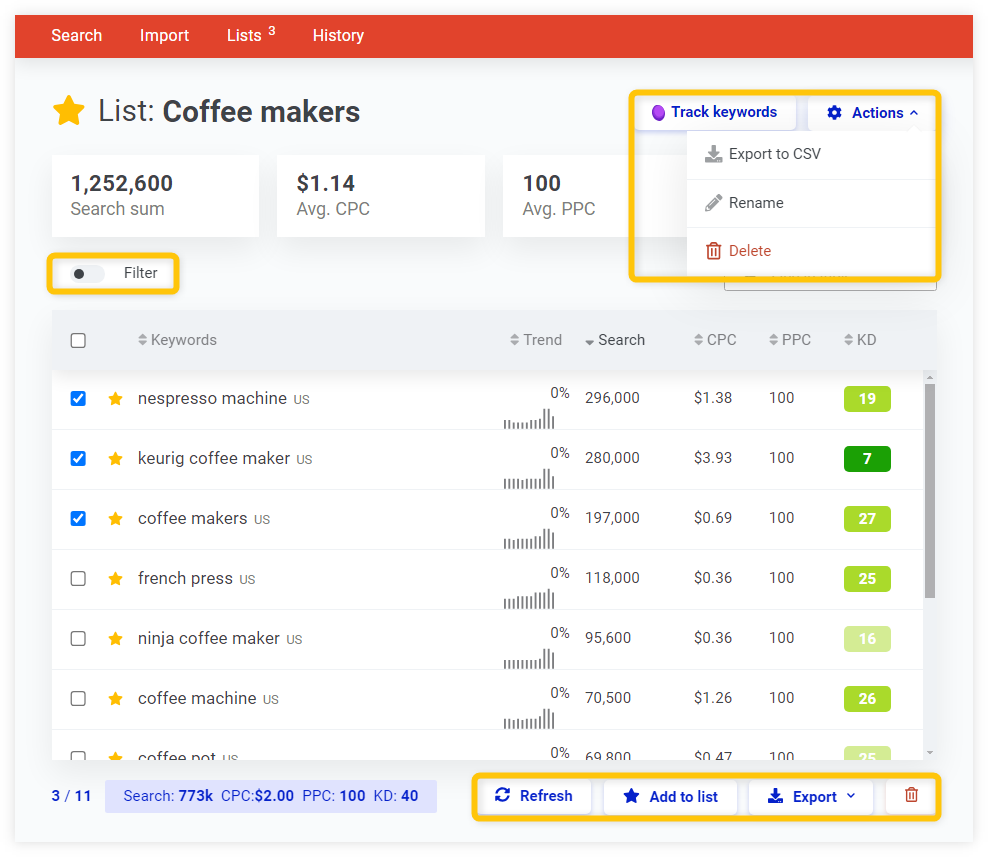
Task: Click the keyword table vertical scrollbar
Action: tap(930, 490)
